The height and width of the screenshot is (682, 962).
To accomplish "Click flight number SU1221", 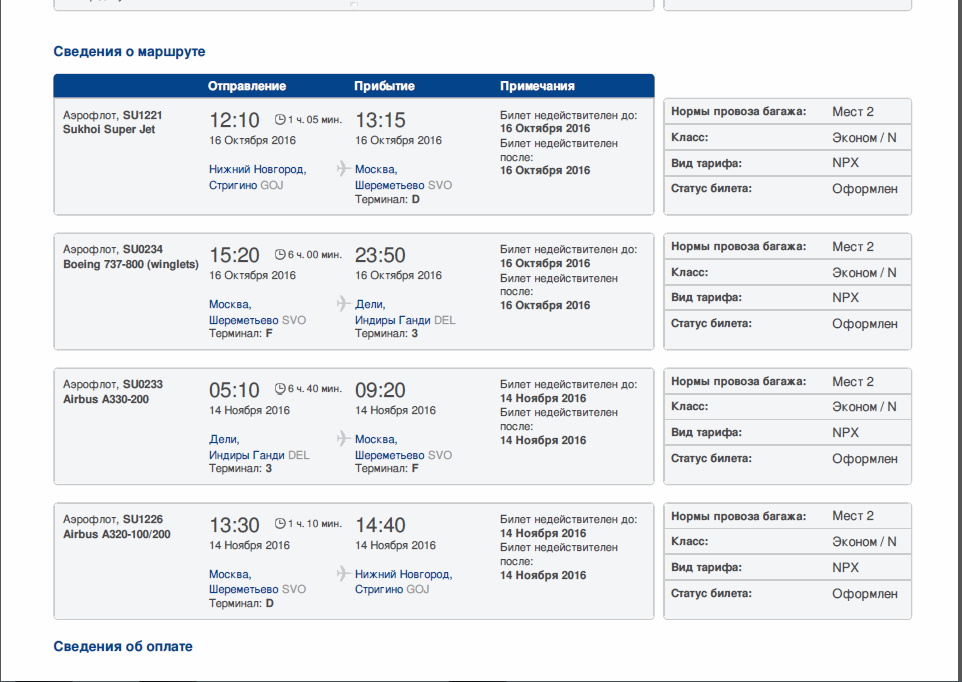I will pos(142,115).
